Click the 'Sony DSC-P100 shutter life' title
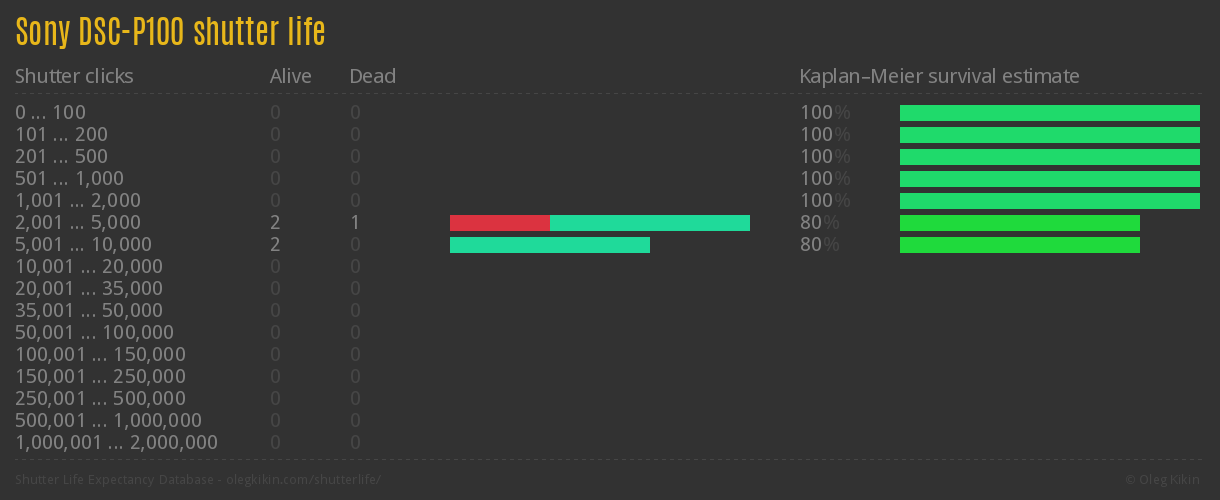The height and width of the screenshot is (500, 1220). point(170,32)
